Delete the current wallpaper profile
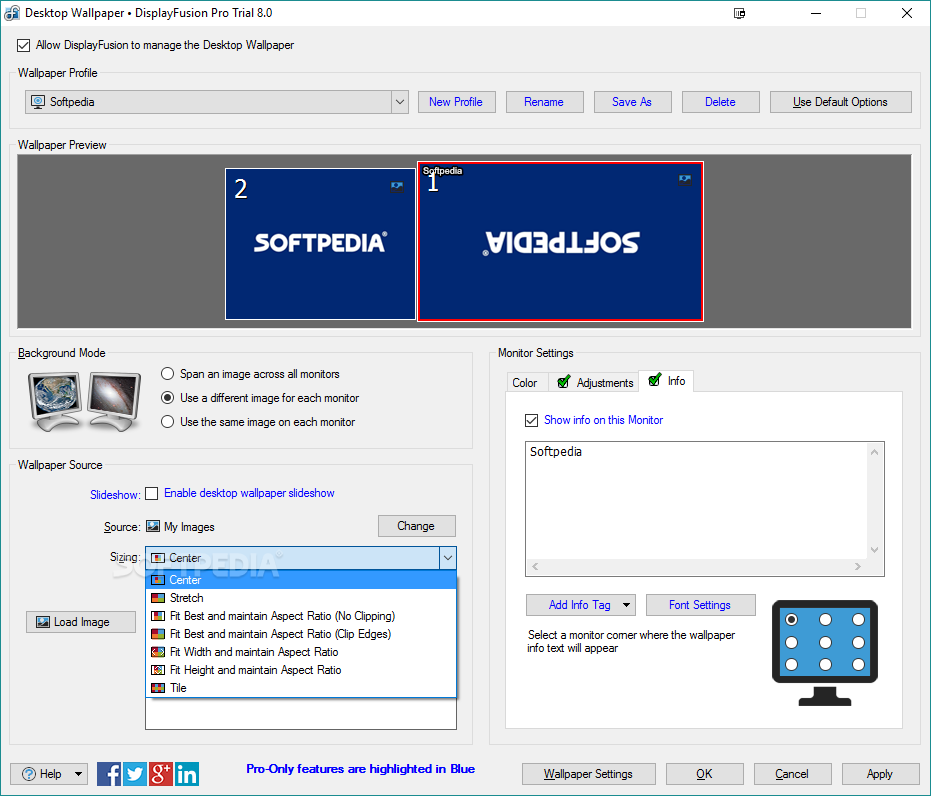931x796 pixels. 720,102
